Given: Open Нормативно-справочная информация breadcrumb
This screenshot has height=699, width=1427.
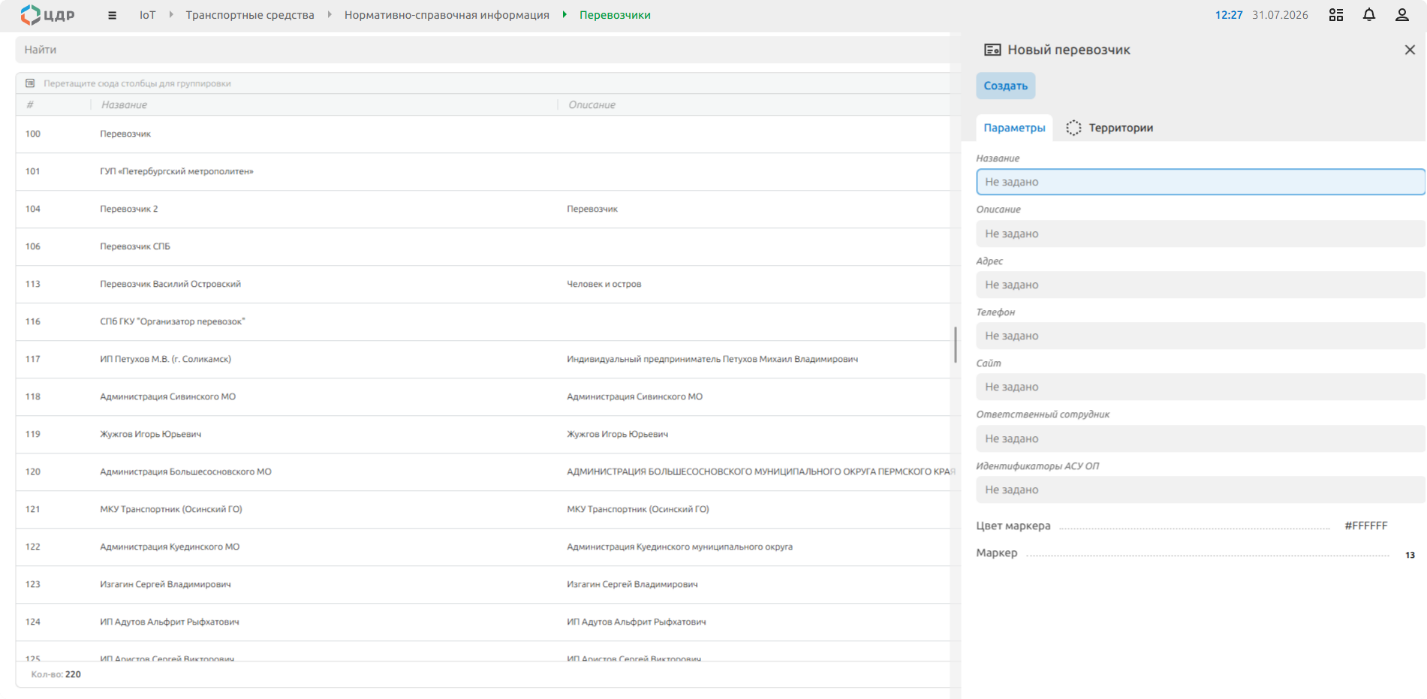Looking at the screenshot, I should coord(447,15).
